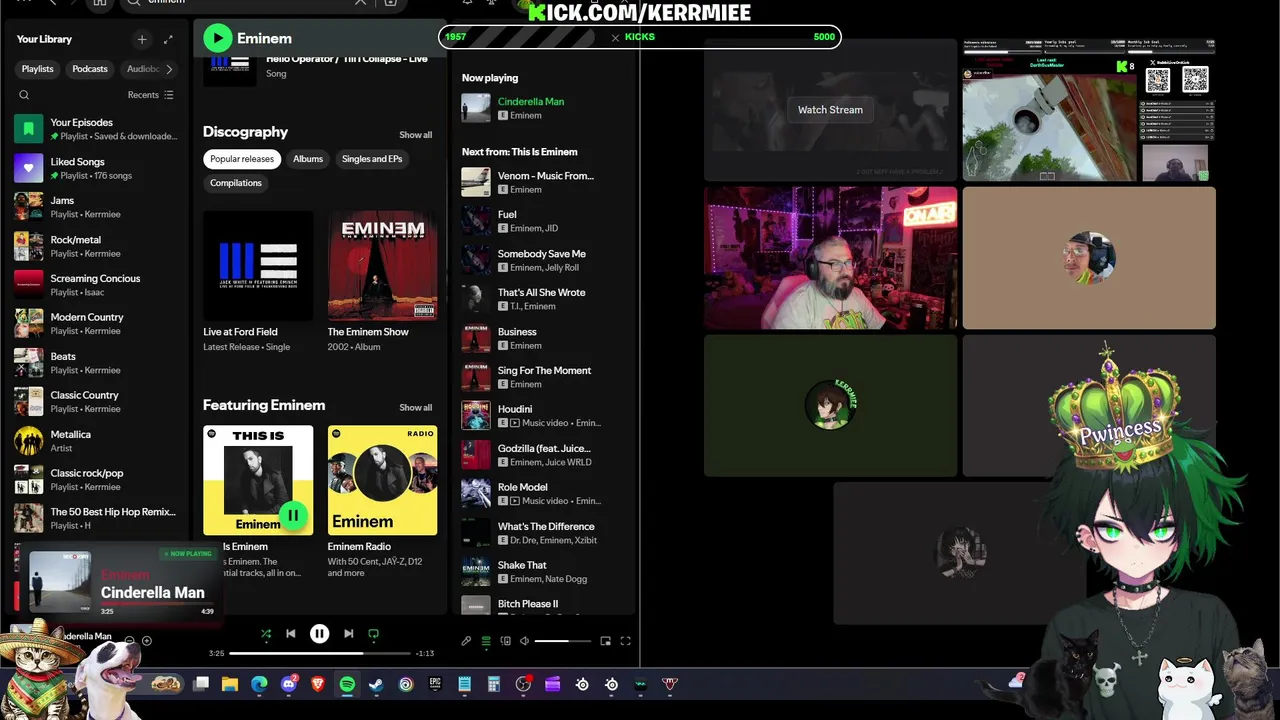The width and height of the screenshot is (1280, 720).
Task: Play Godzilla (feat. Juice WRLD) in queue
Action: pyautogui.click(x=545, y=455)
